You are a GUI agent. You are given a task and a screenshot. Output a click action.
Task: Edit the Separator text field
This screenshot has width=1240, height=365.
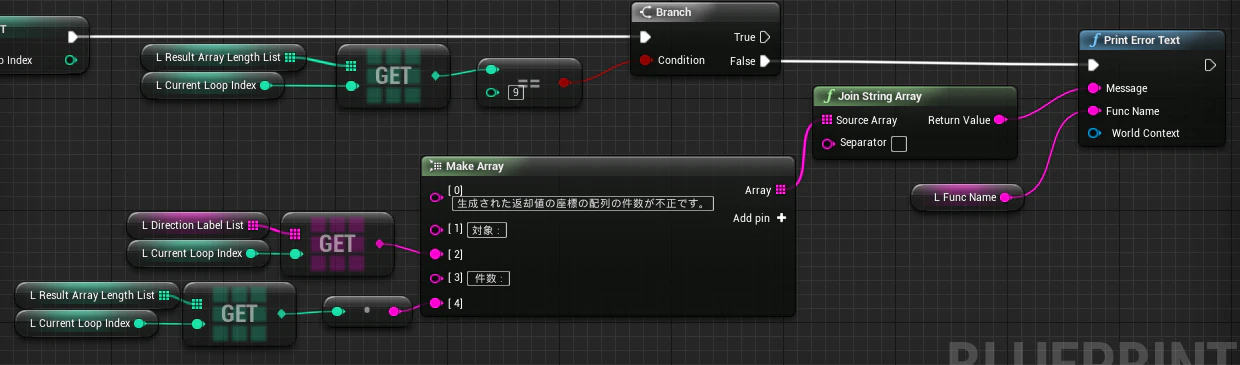pos(899,144)
